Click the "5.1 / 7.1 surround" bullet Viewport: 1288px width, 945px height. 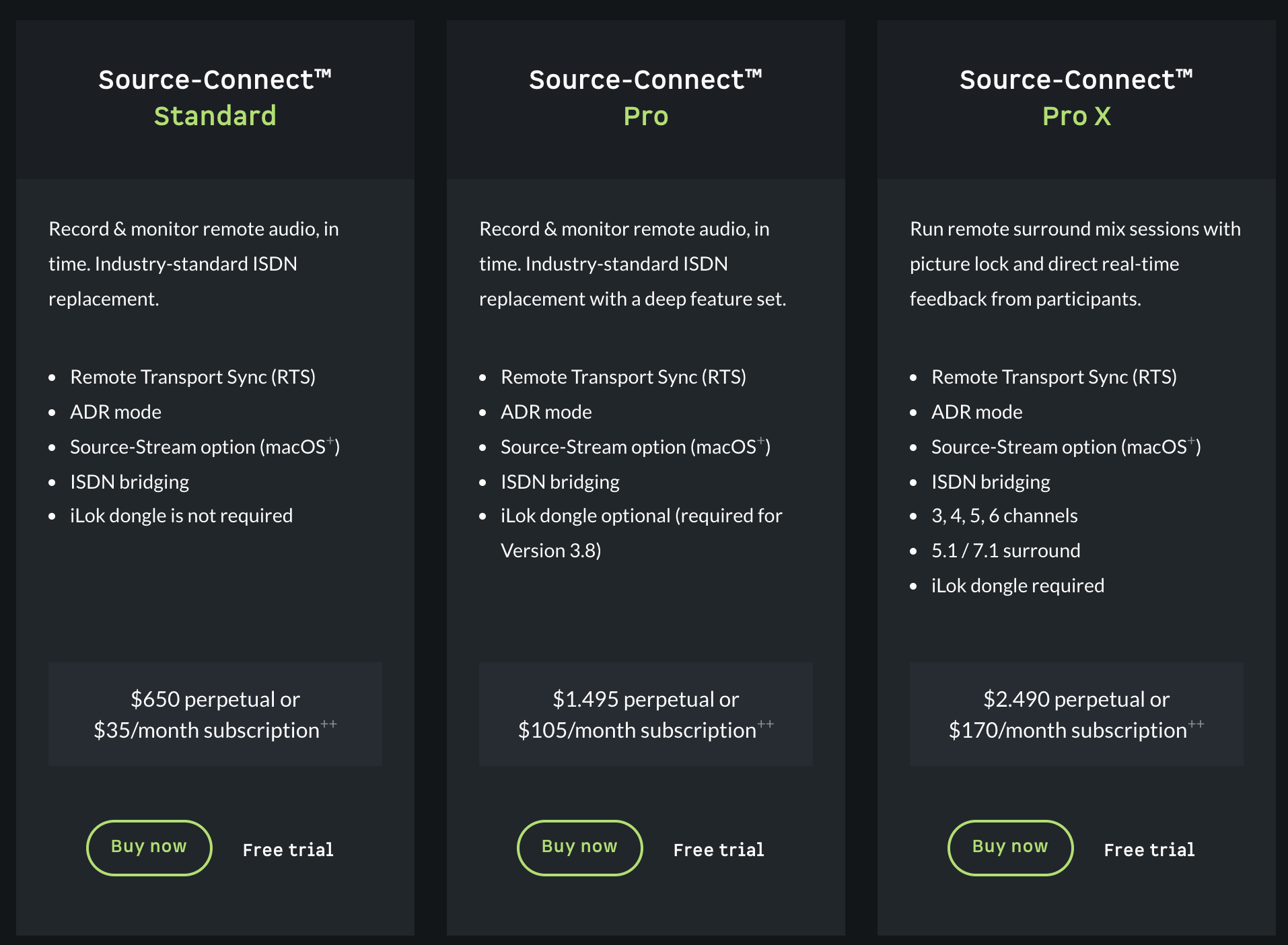click(x=1005, y=551)
